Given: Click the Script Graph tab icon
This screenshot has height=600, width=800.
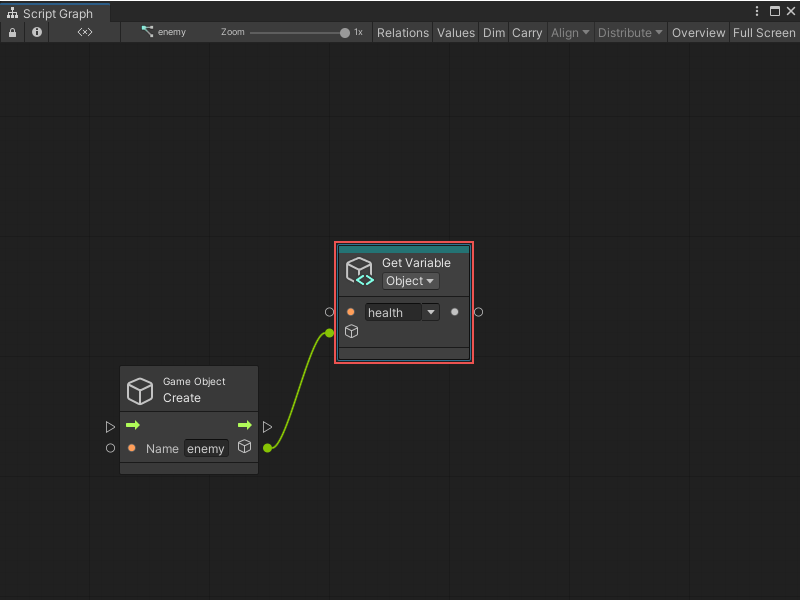Looking at the screenshot, I should [12, 13].
